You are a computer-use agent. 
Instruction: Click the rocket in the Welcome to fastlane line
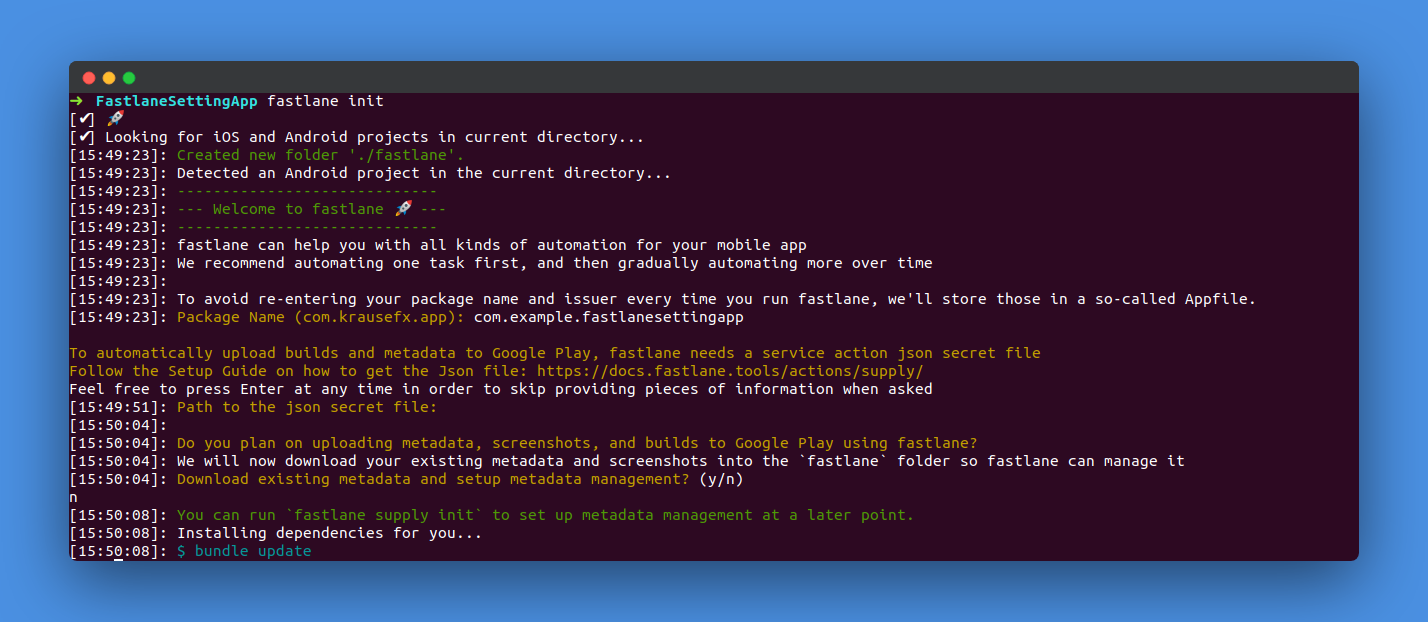pos(403,209)
